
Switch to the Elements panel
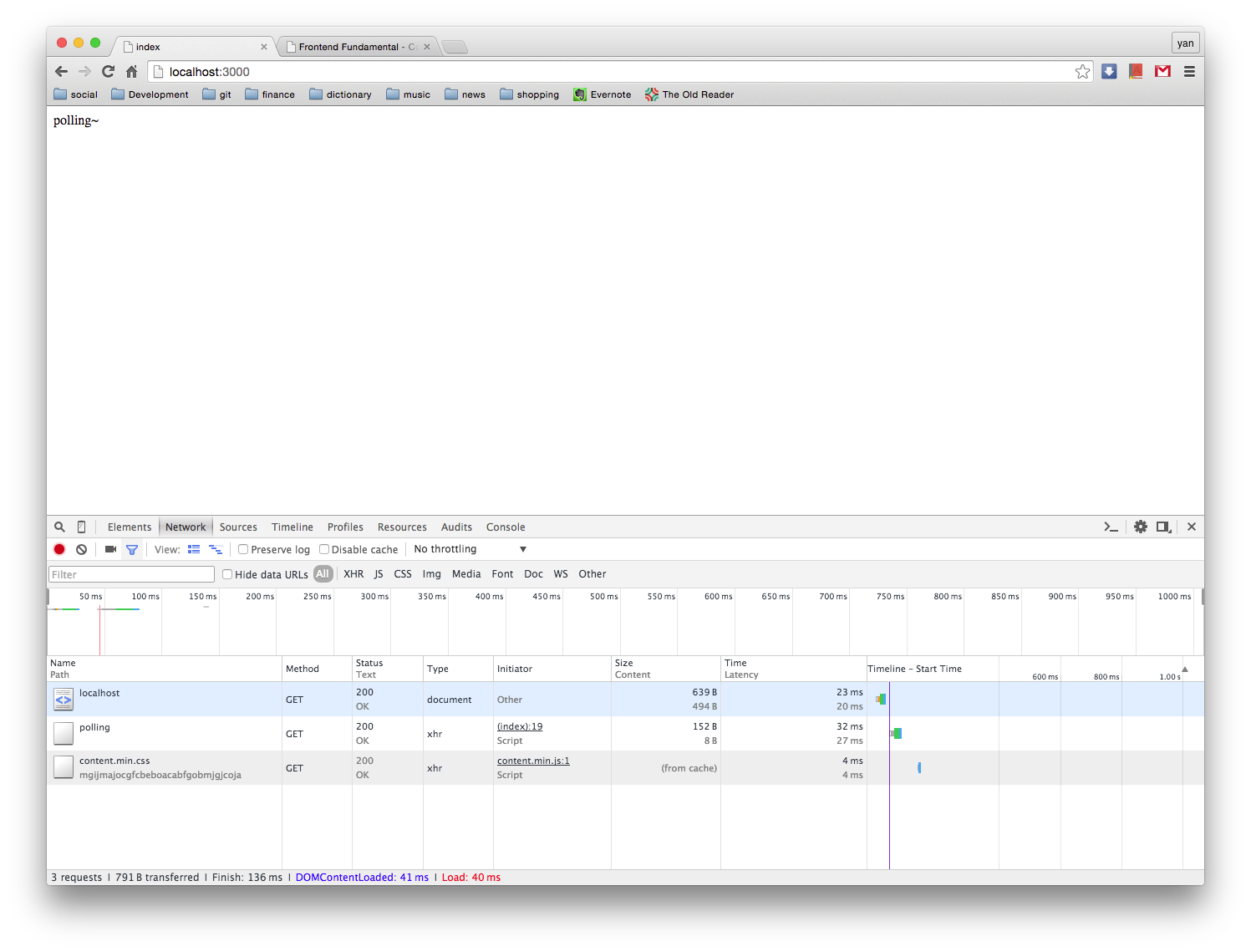130,527
